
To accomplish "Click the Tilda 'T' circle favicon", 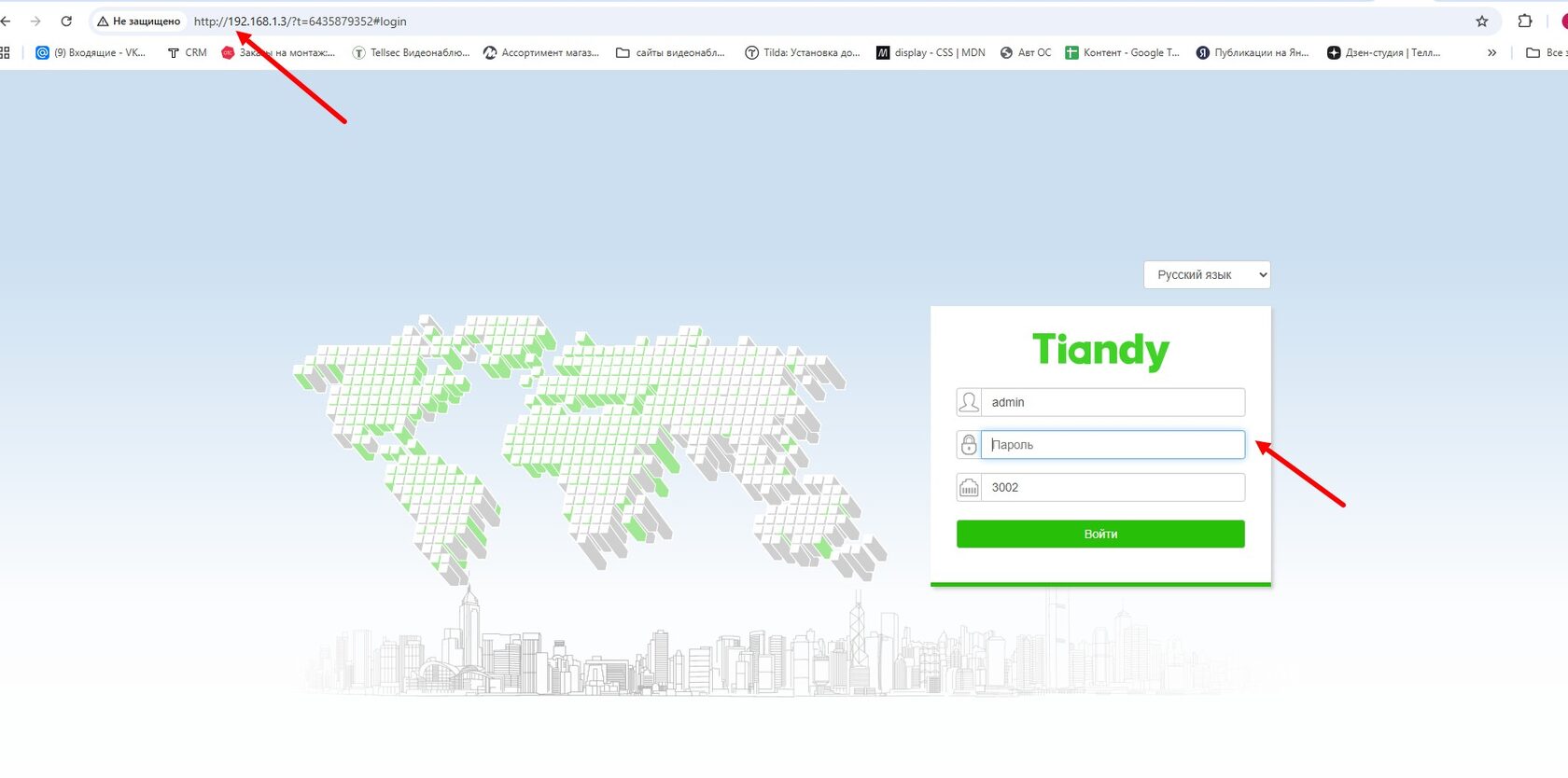I will pyautogui.click(x=751, y=52).
